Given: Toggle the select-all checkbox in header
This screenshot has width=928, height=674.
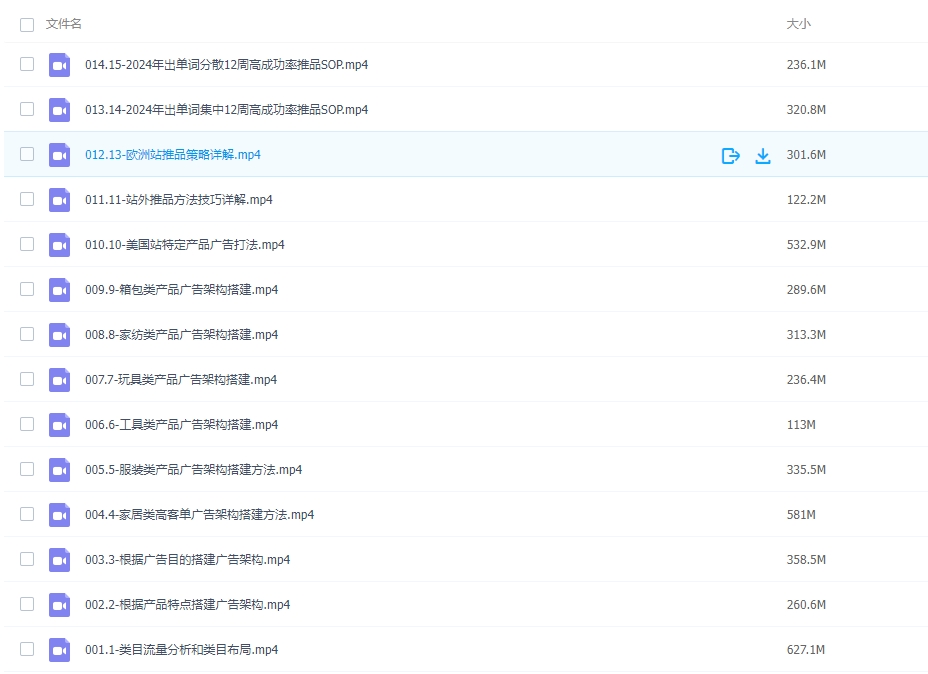Looking at the screenshot, I should [x=27, y=24].
